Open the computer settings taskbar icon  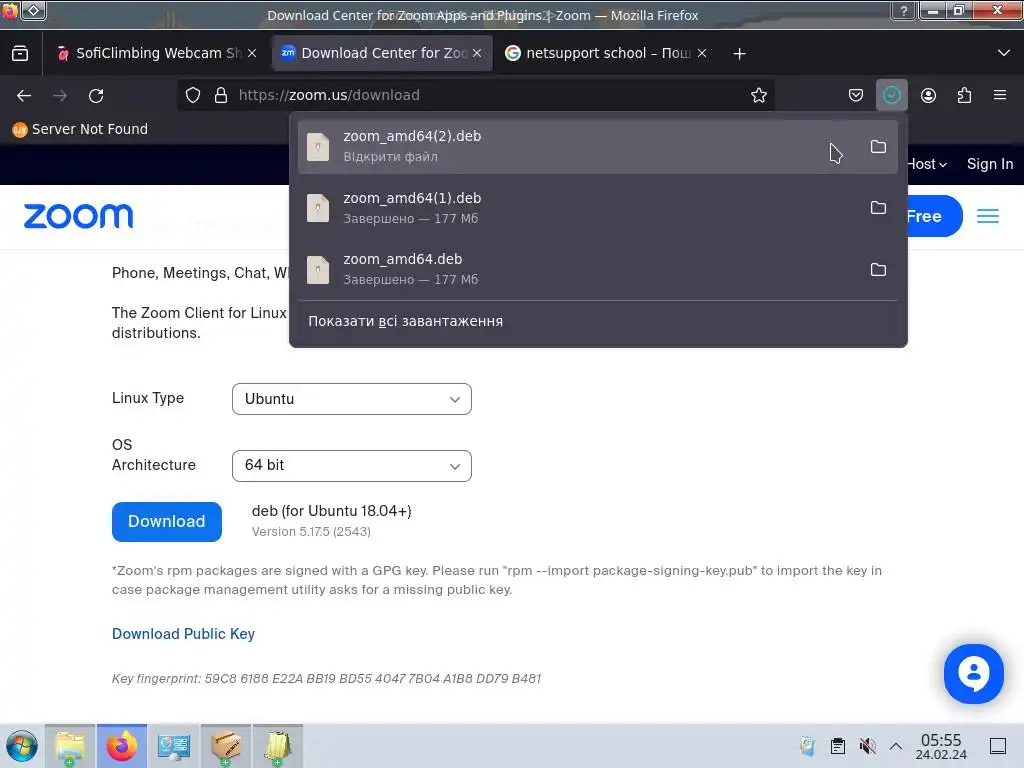(x=174, y=746)
